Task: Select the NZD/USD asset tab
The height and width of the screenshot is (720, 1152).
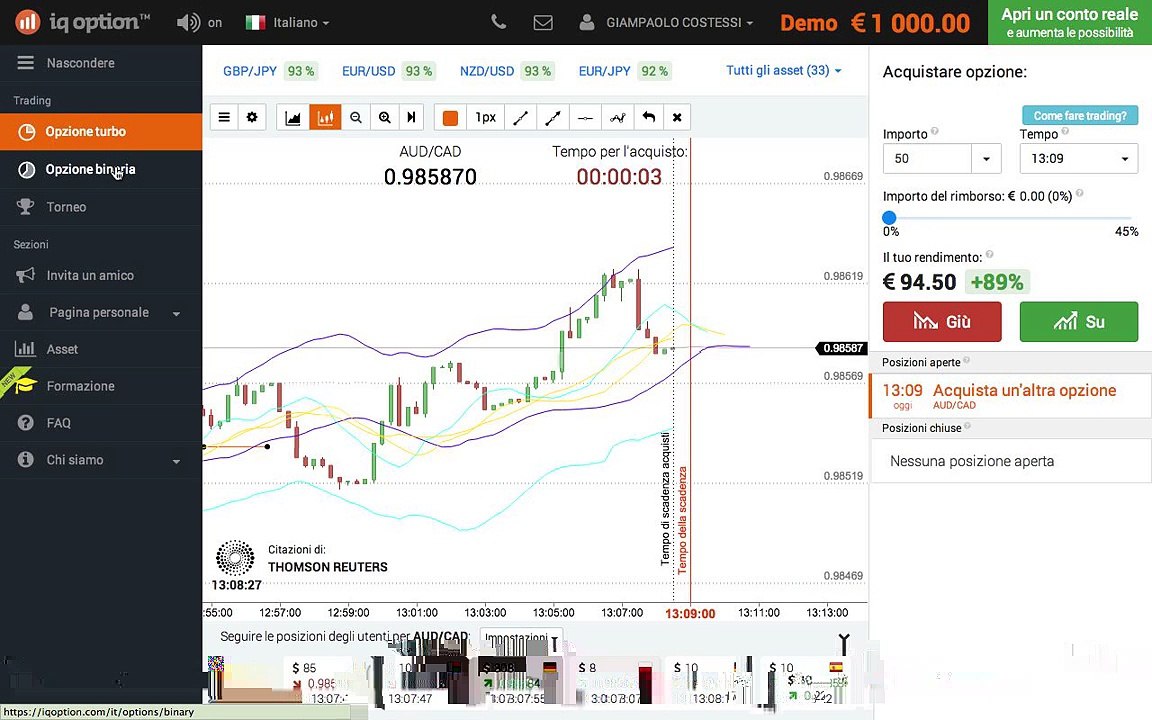Action: (506, 71)
